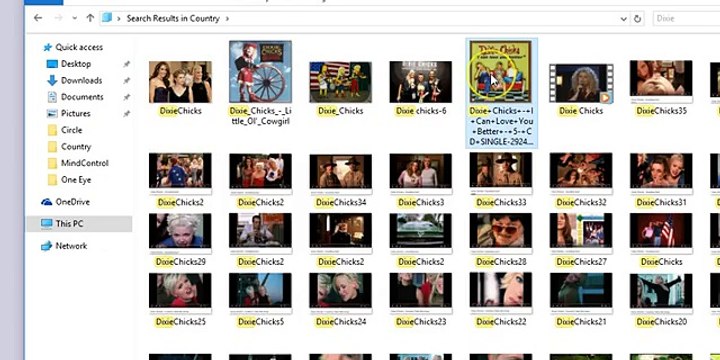This screenshot has width=720, height=360.
Task: Open the address bar history dropdown
Action: (x=623, y=19)
